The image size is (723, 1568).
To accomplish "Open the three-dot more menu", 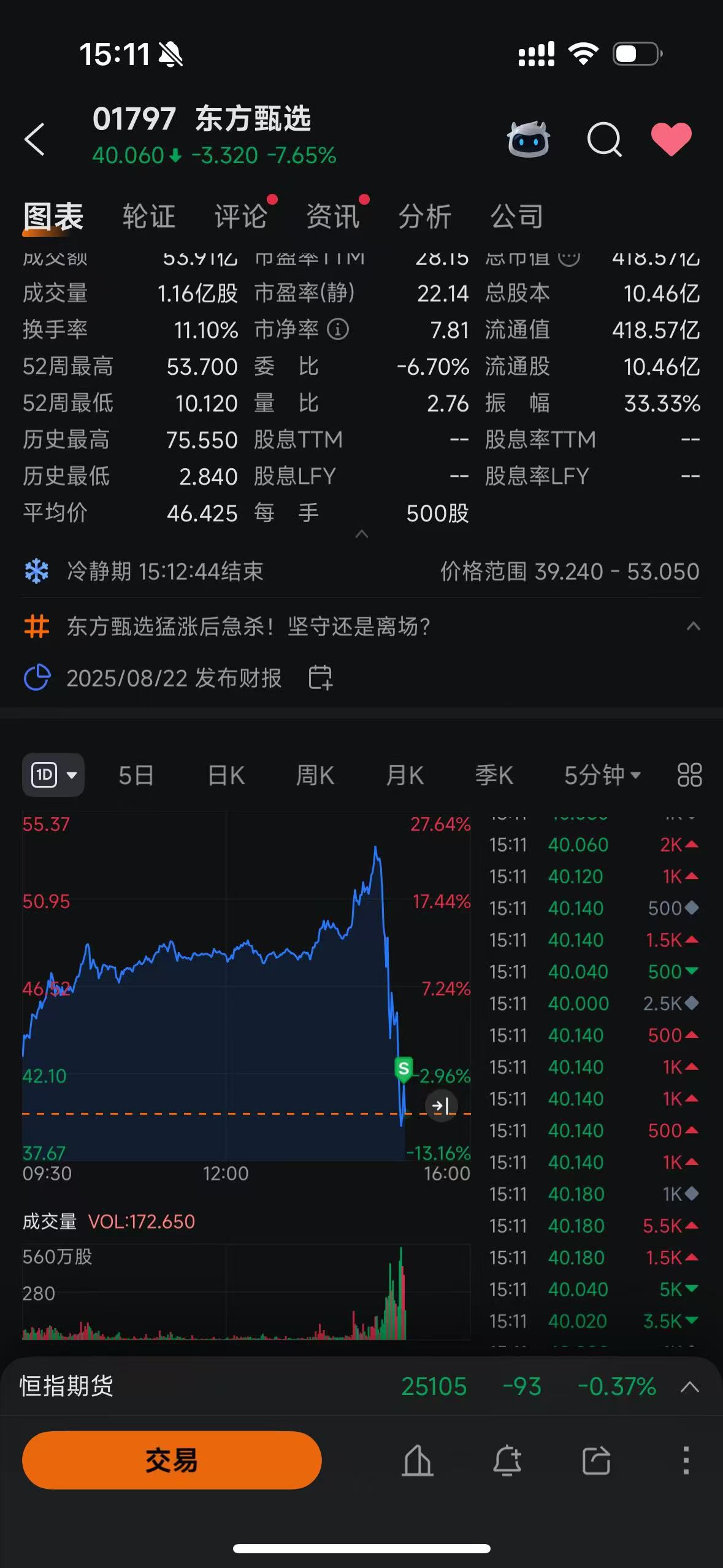I will click(686, 1460).
